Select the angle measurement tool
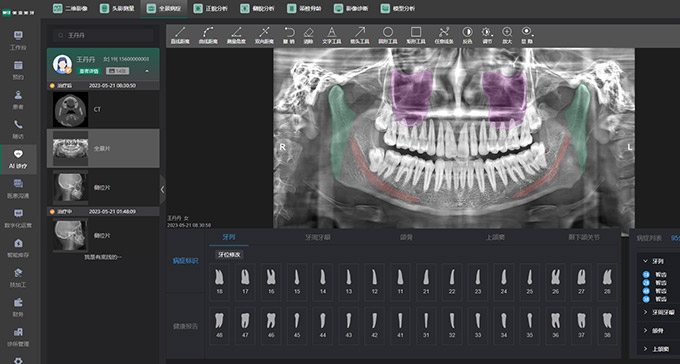The width and height of the screenshot is (680, 364). click(x=236, y=35)
